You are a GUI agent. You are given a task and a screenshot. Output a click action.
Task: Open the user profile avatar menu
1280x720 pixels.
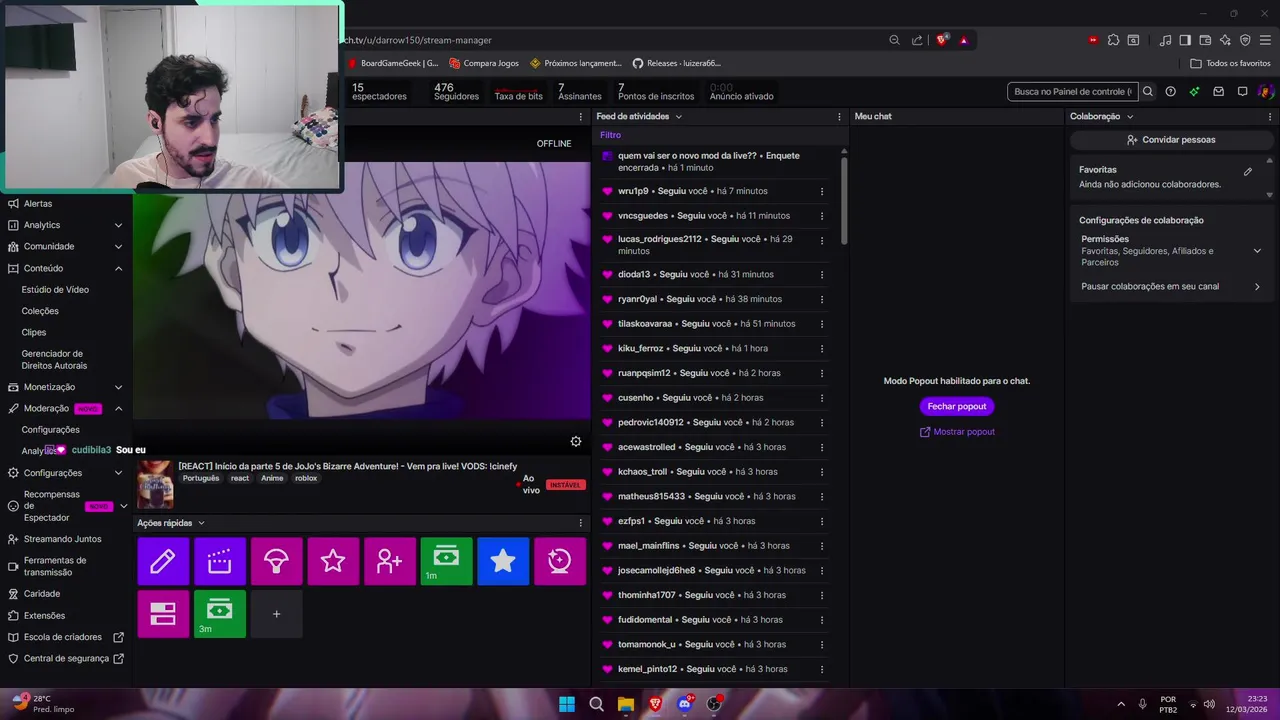(x=1265, y=91)
